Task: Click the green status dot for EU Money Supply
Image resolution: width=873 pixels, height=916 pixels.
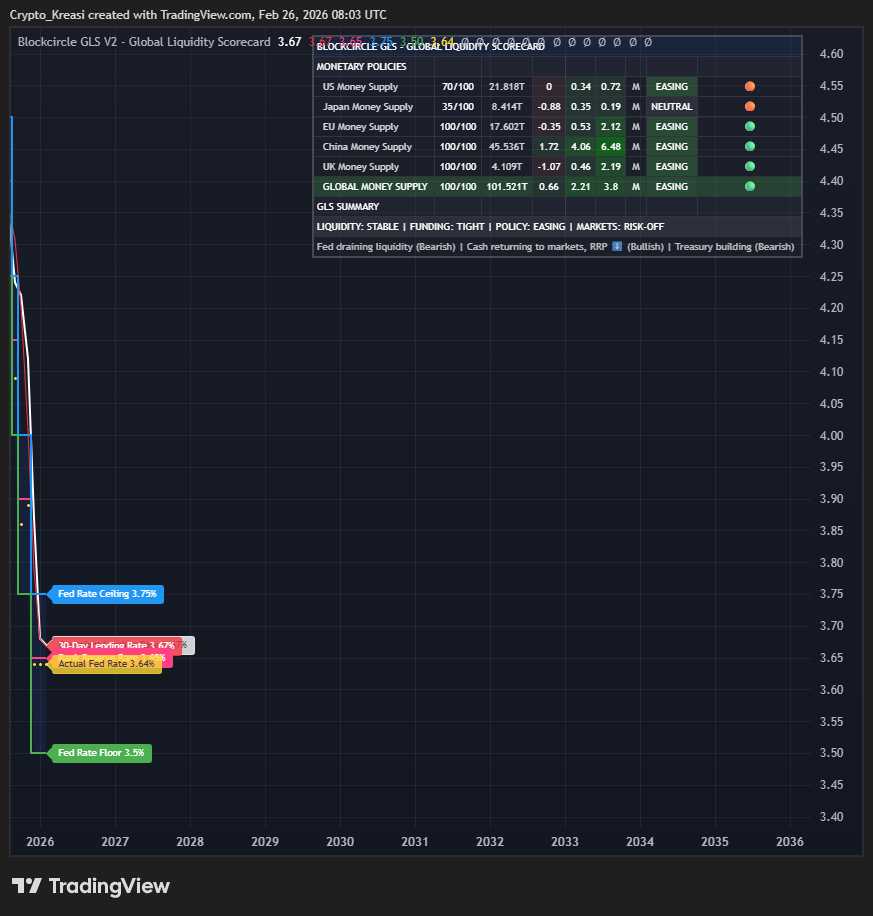Action: (750, 127)
